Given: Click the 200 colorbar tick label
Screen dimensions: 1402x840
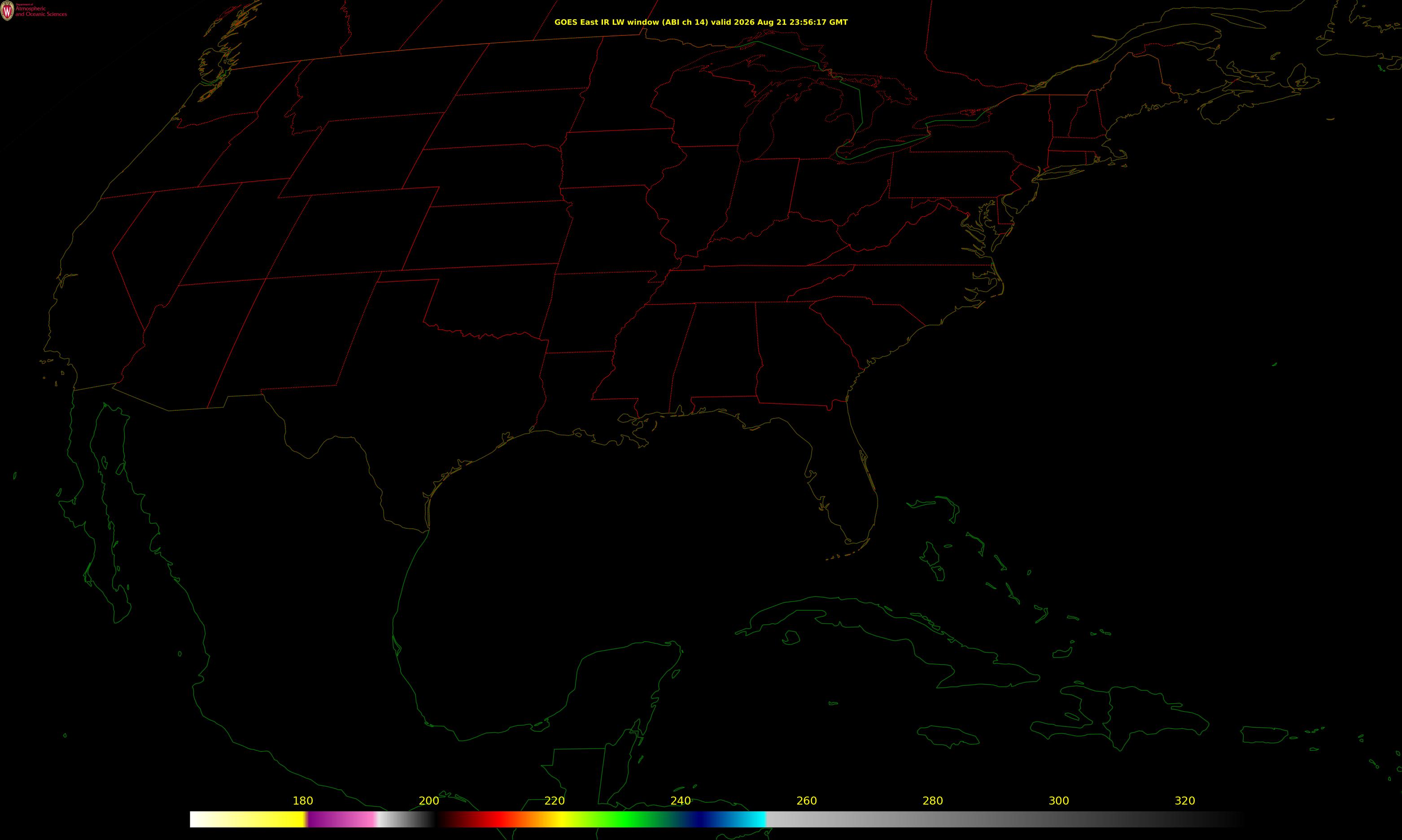Looking at the screenshot, I should [428, 801].
